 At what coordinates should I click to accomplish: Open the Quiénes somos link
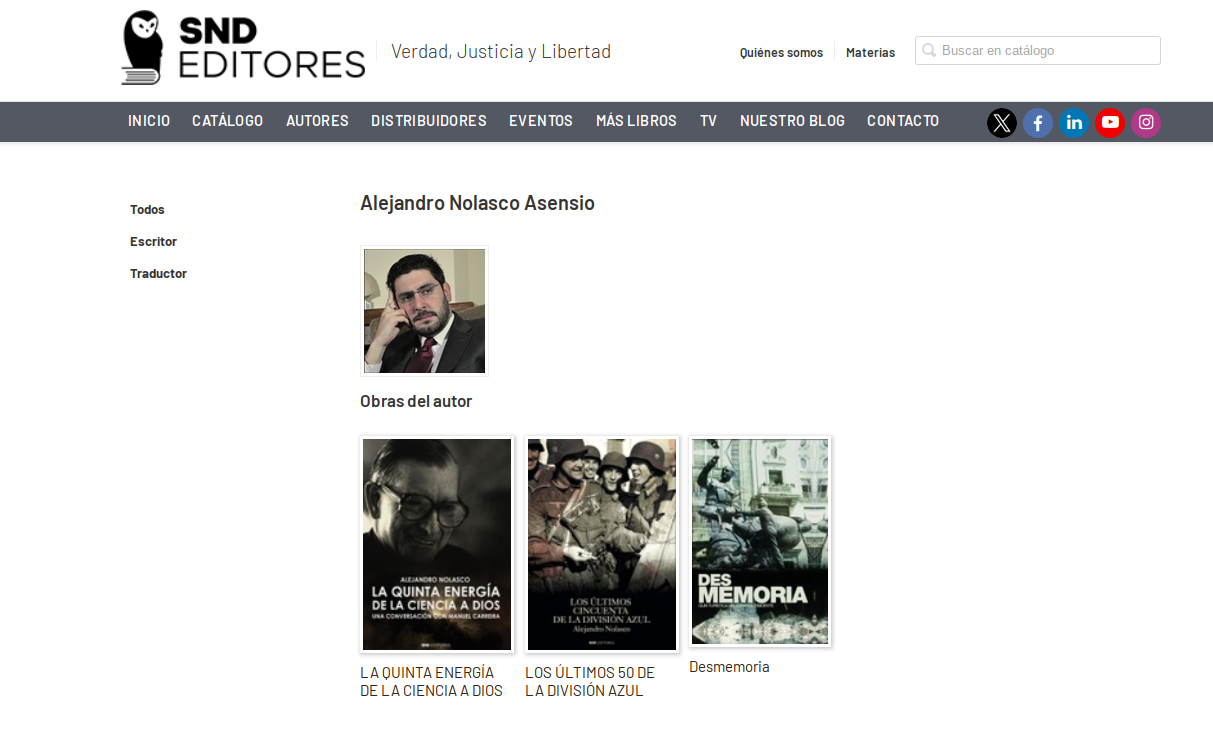[x=781, y=53]
